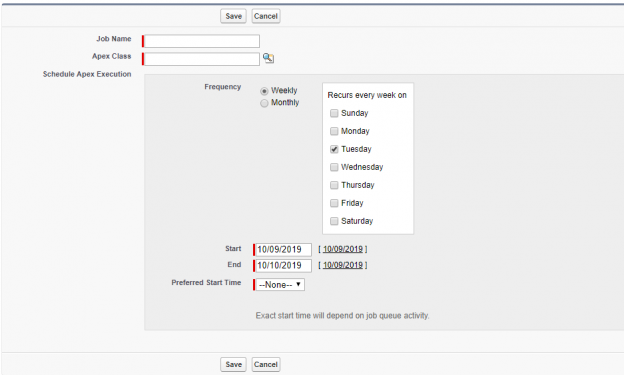Click the Start date field

coord(283,250)
